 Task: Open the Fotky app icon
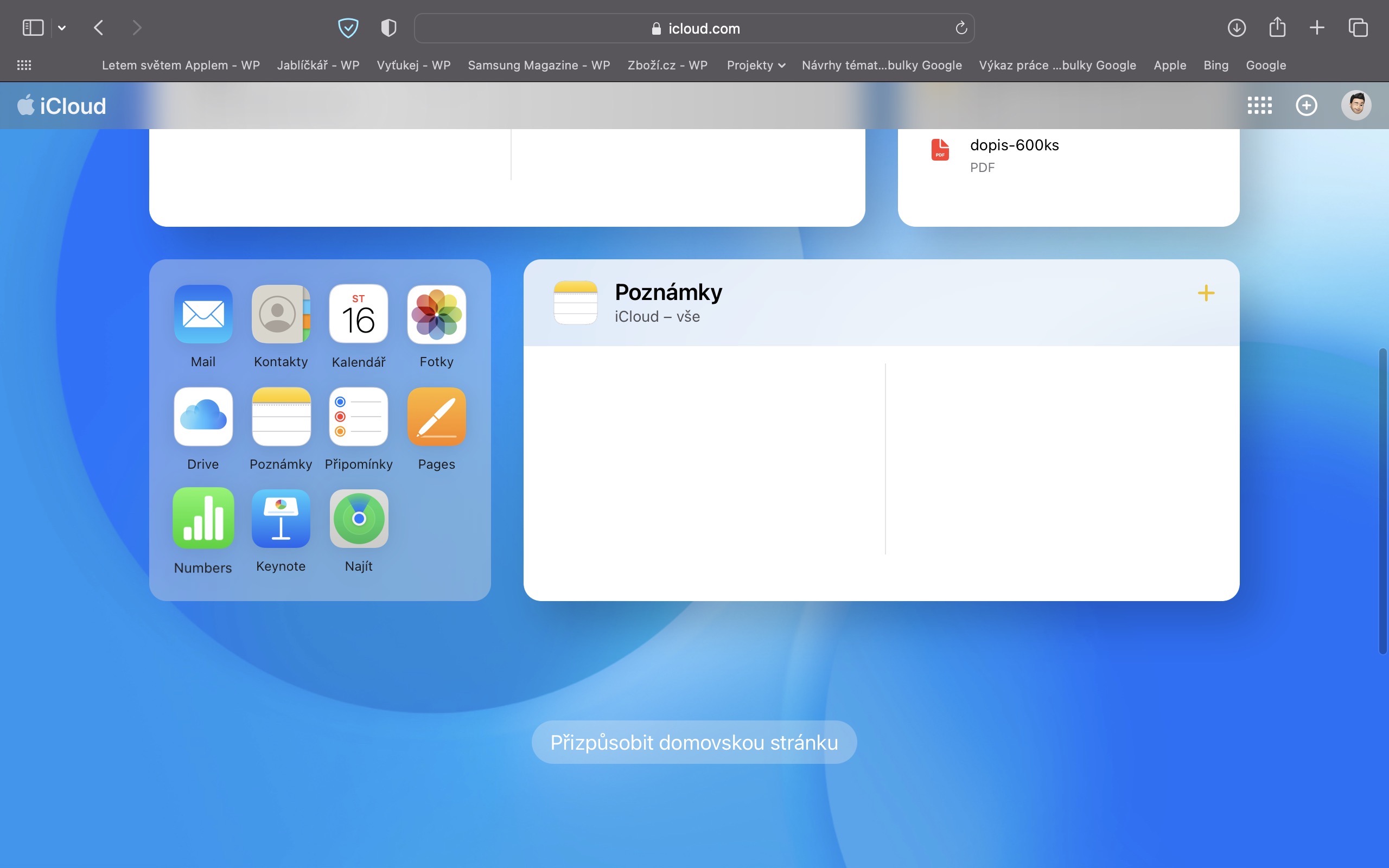pyautogui.click(x=436, y=314)
